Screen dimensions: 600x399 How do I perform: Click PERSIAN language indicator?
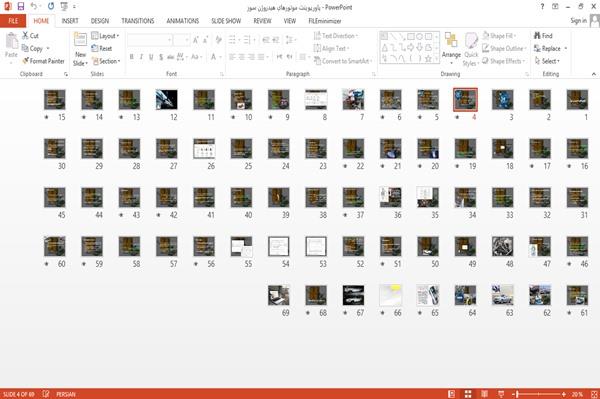(66, 394)
